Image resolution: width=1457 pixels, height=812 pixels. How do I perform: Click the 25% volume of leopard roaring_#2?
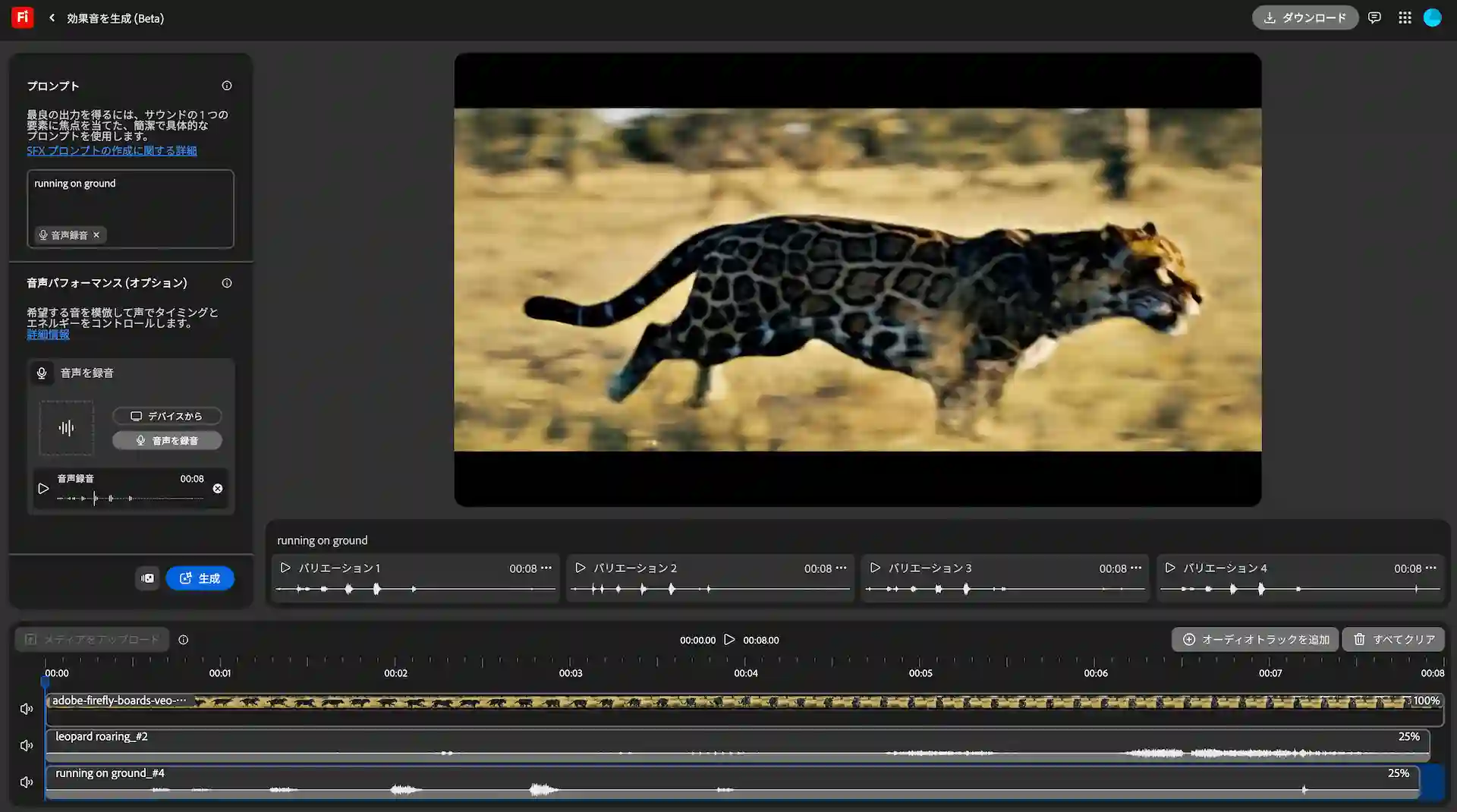1408,736
